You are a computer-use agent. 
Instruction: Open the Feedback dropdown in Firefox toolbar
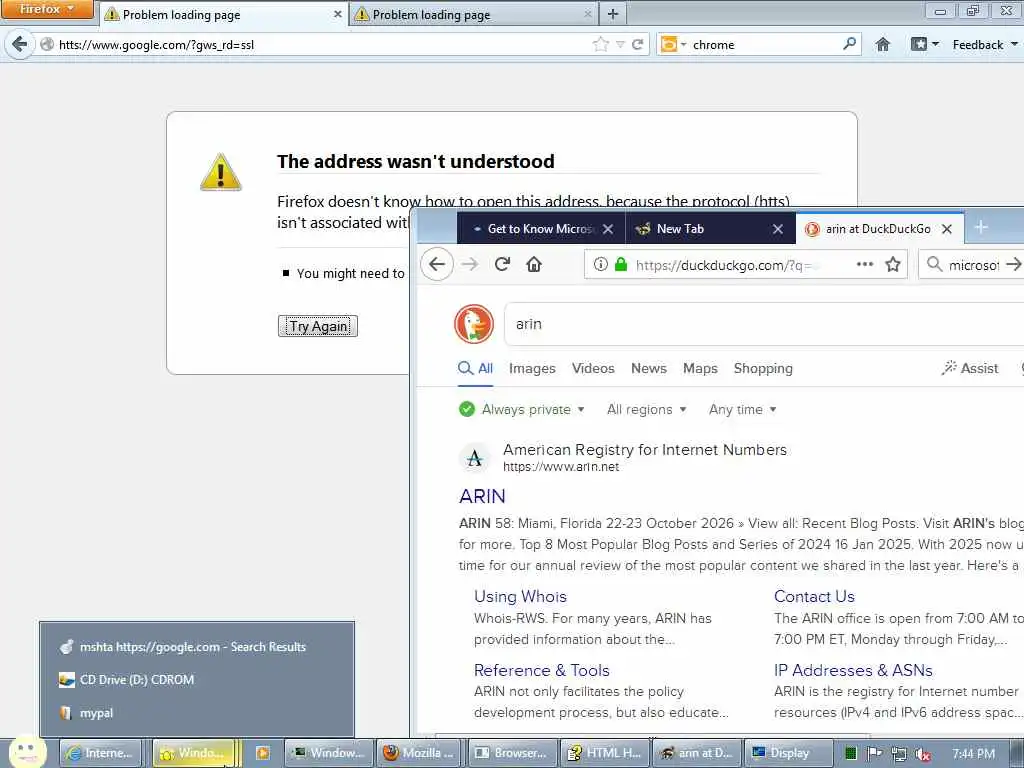pos(985,44)
